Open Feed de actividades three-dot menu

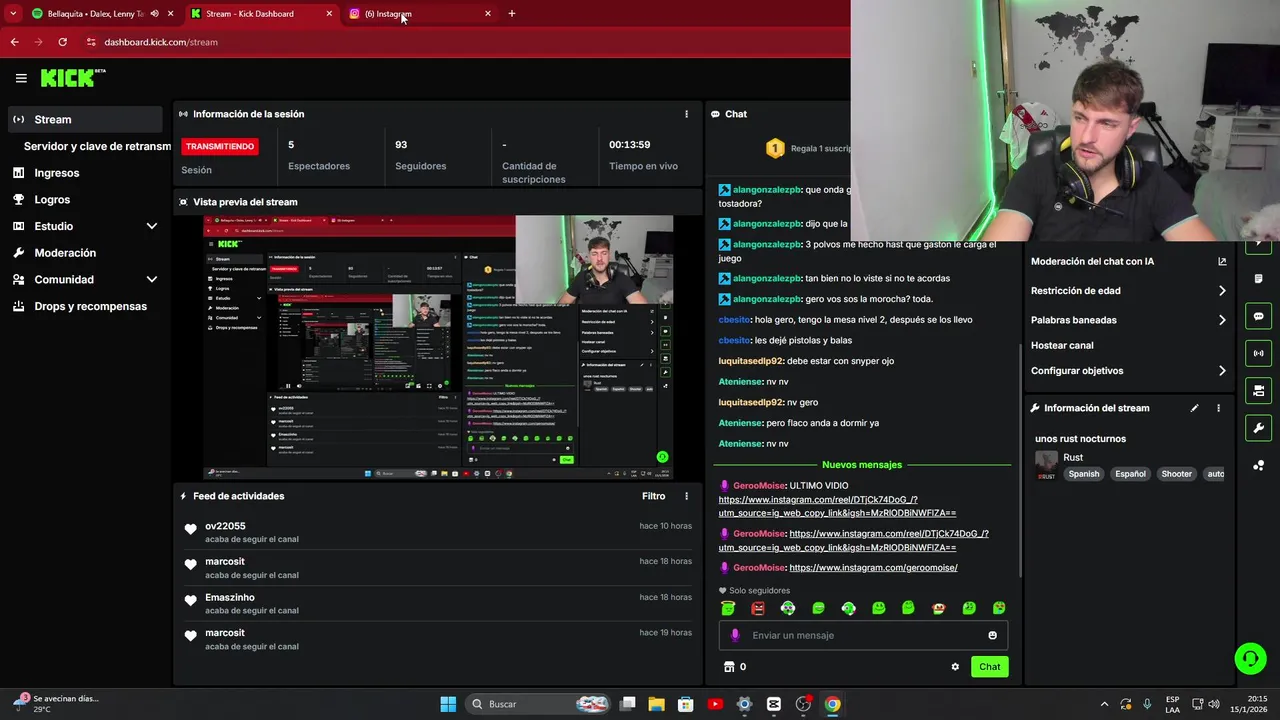tap(686, 496)
